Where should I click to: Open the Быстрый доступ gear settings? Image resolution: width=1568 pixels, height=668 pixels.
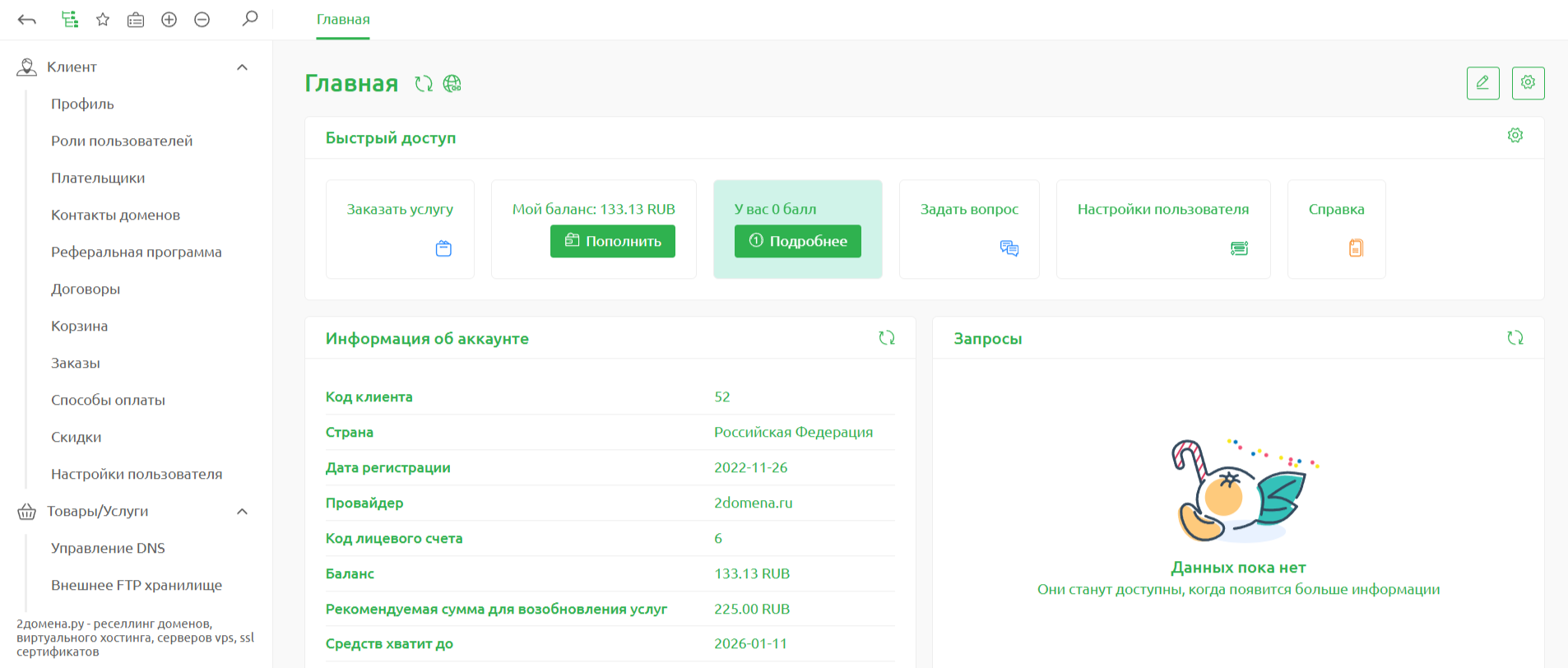click(x=1515, y=136)
